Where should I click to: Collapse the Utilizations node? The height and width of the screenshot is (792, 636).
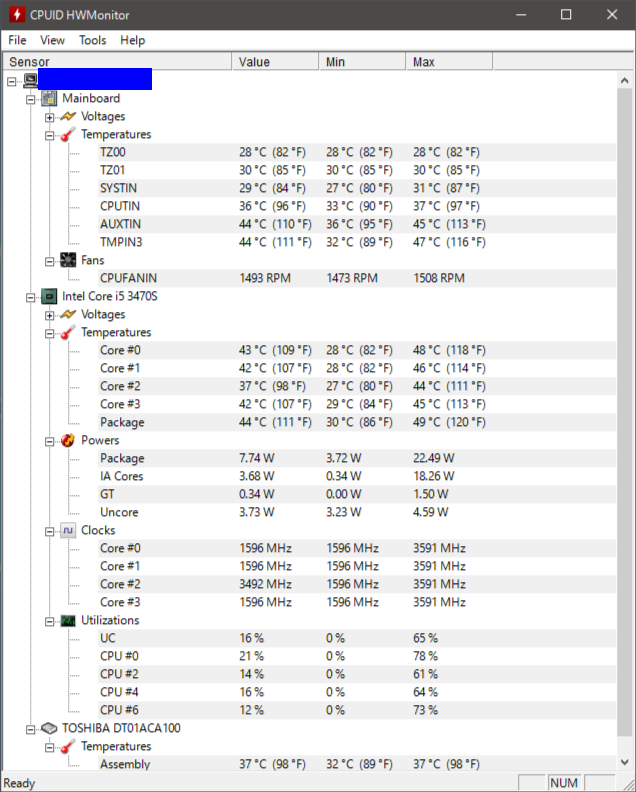tap(50, 621)
